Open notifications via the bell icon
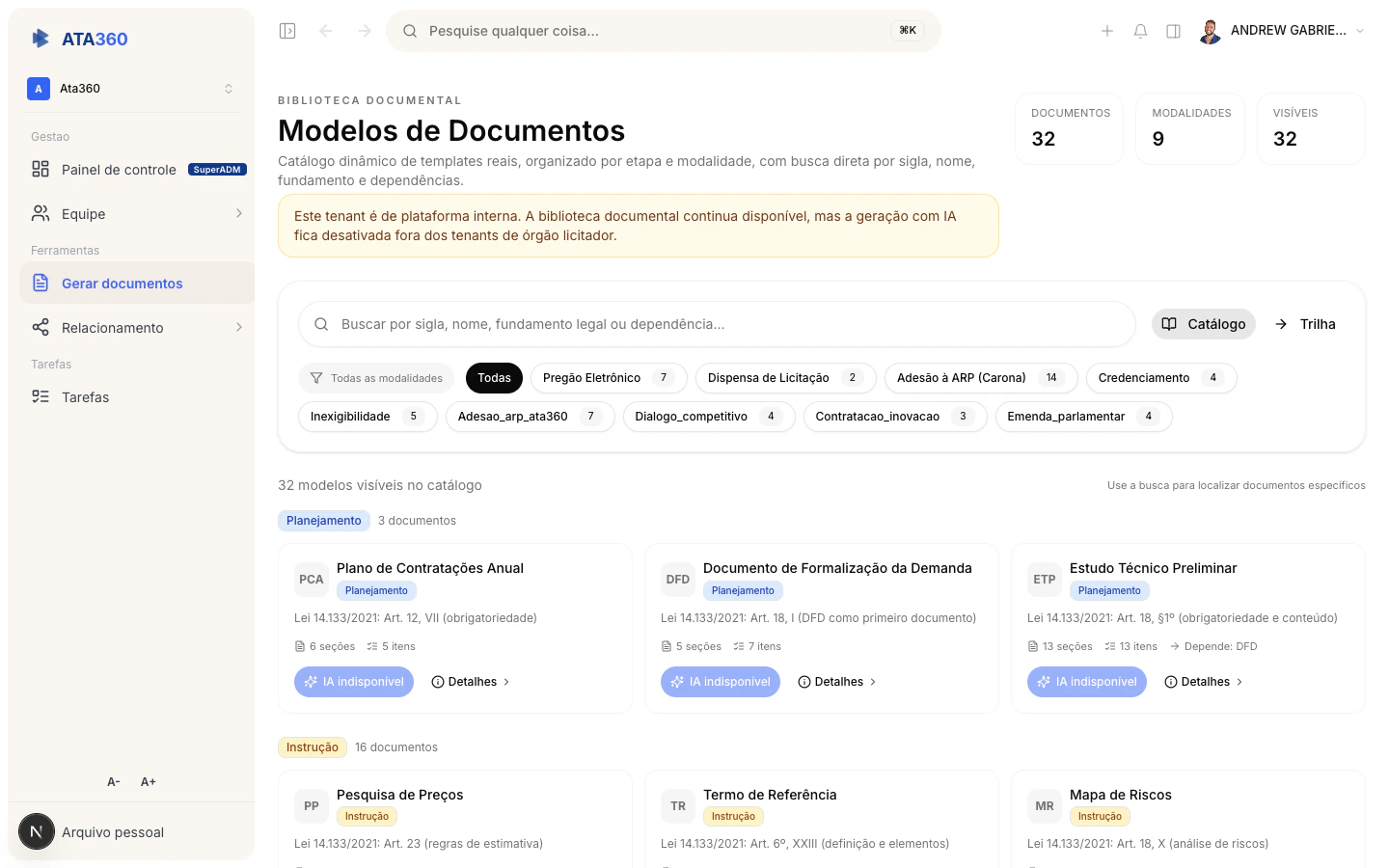The width and height of the screenshot is (1389, 868). click(x=1140, y=30)
